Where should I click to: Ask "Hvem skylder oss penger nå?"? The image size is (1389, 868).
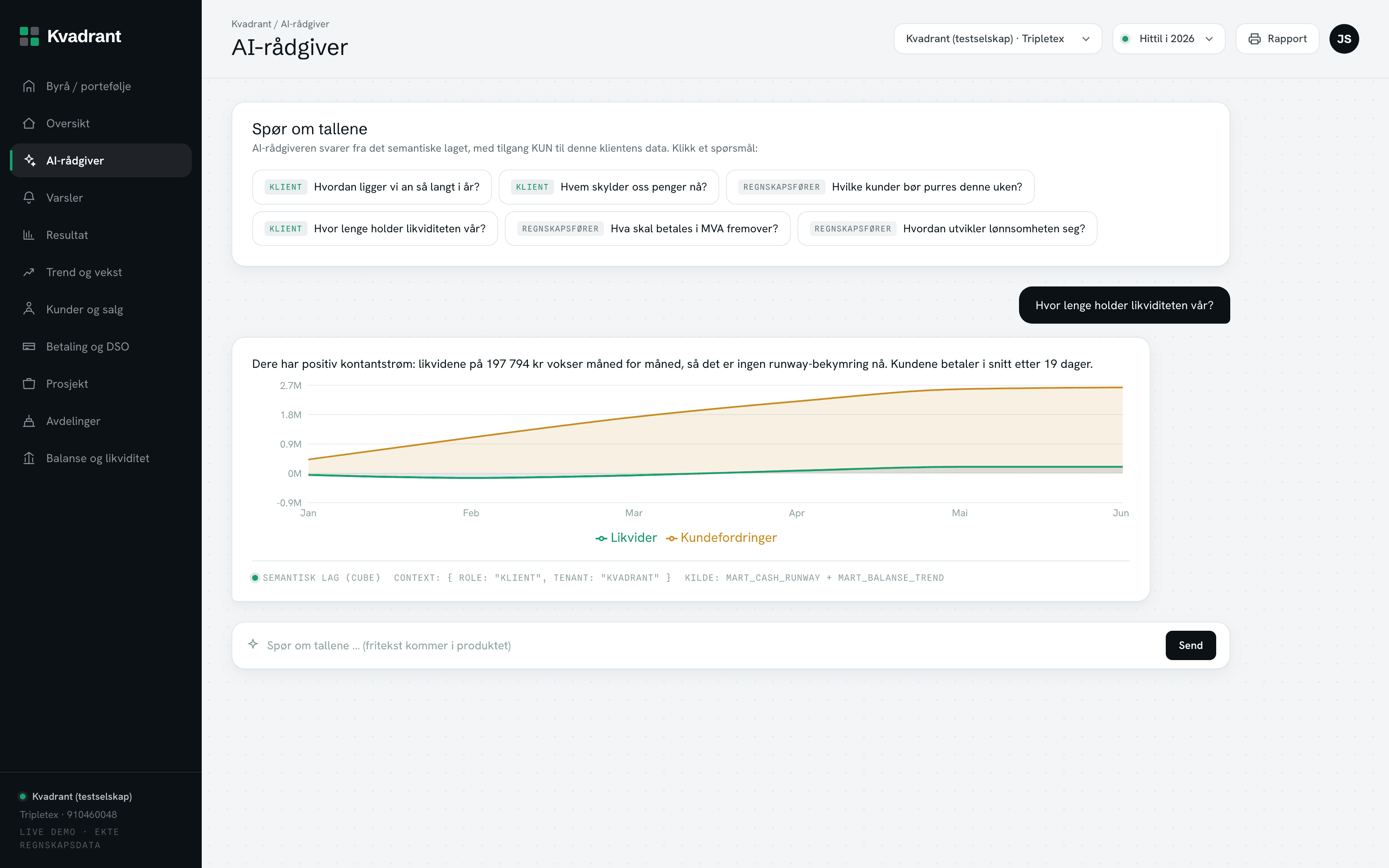point(609,187)
